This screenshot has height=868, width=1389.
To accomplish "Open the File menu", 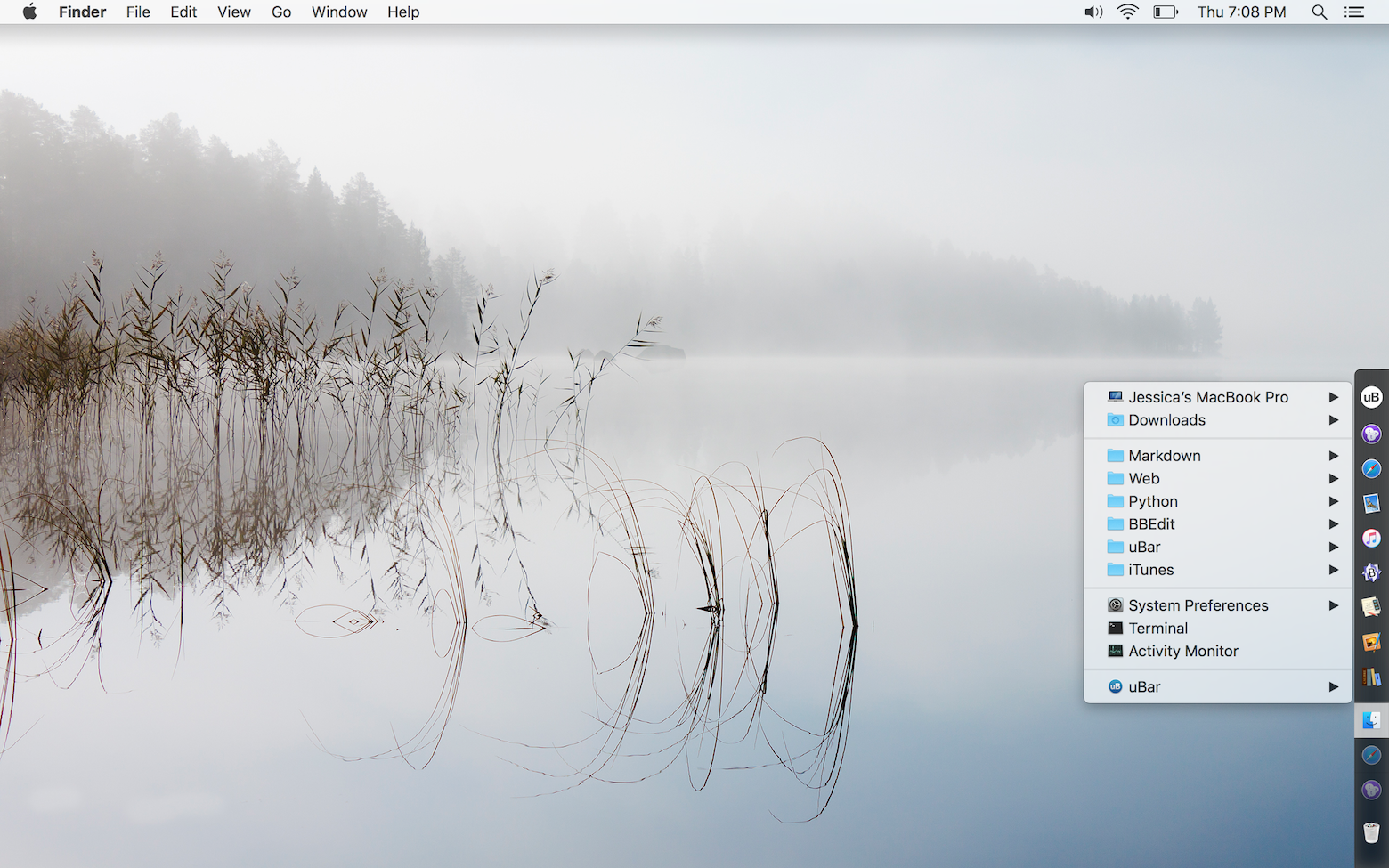I will click(138, 12).
